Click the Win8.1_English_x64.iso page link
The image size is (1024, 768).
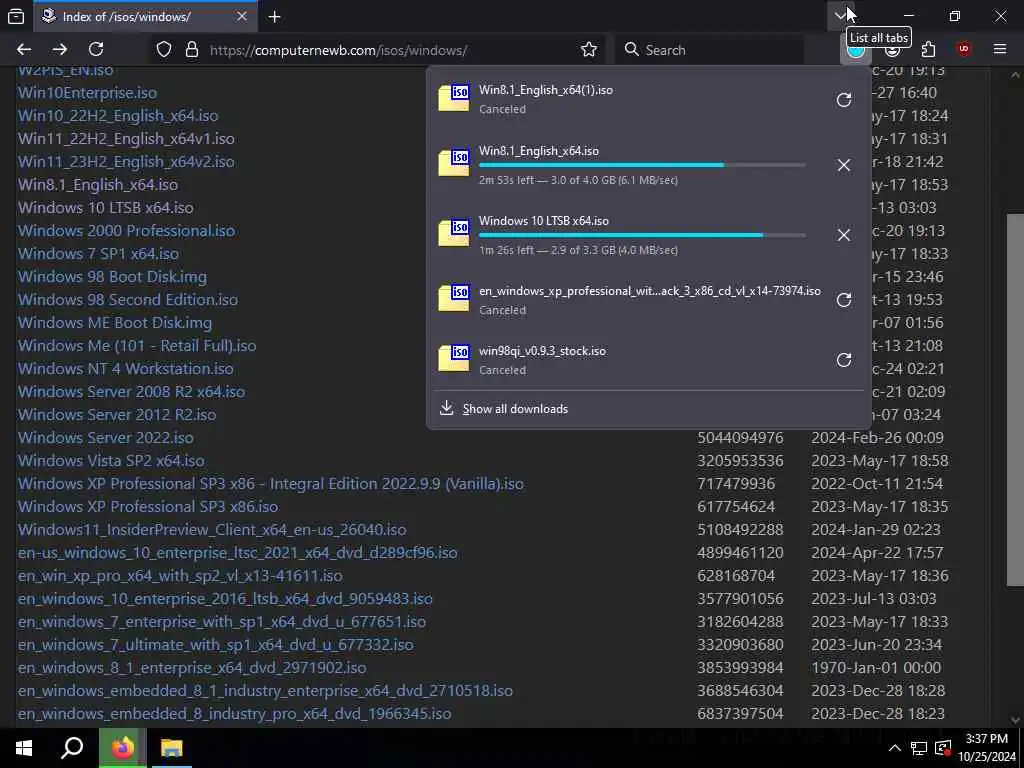pyautogui.click(x=98, y=185)
